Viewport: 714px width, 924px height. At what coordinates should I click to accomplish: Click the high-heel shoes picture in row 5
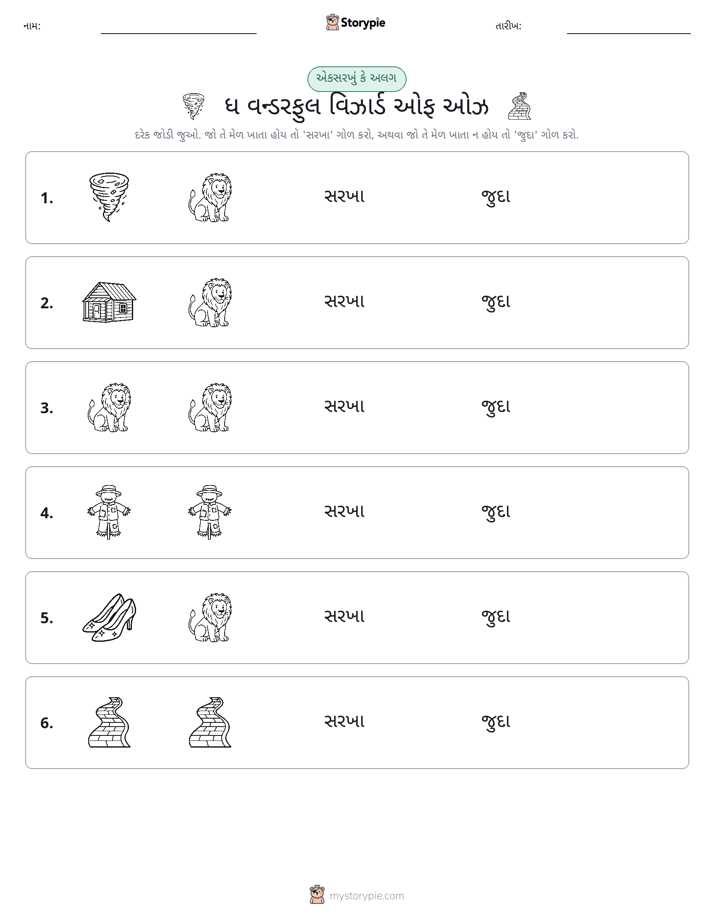(109, 617)
